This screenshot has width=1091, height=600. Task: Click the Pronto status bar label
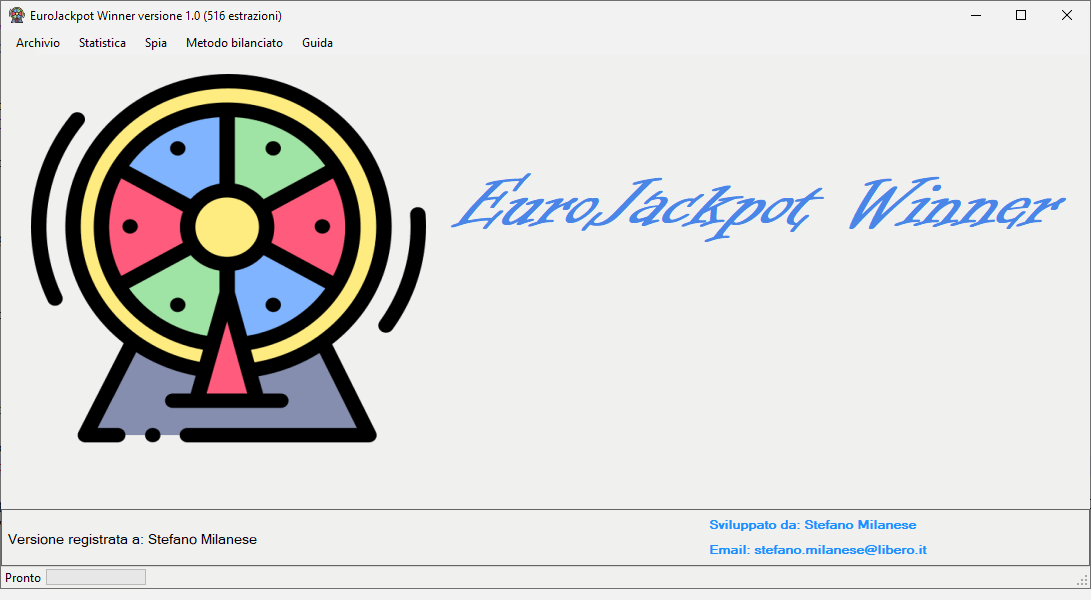coord(23,578)
